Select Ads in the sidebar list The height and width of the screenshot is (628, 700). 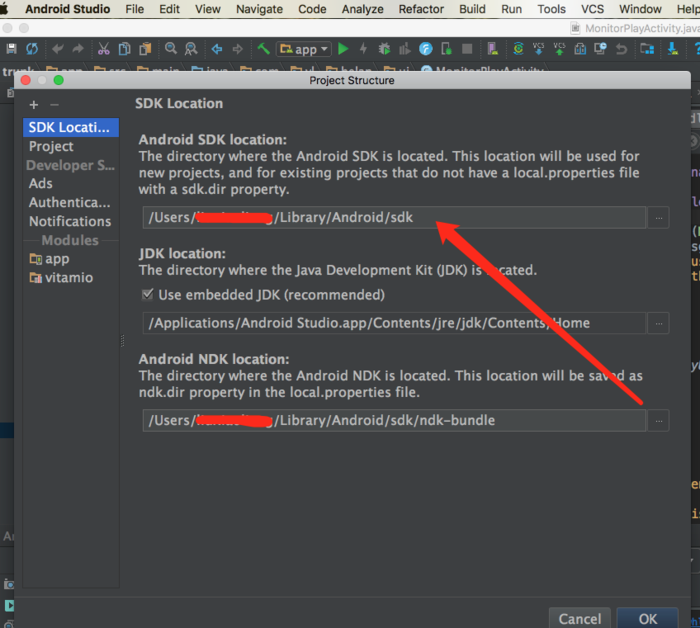41,183
